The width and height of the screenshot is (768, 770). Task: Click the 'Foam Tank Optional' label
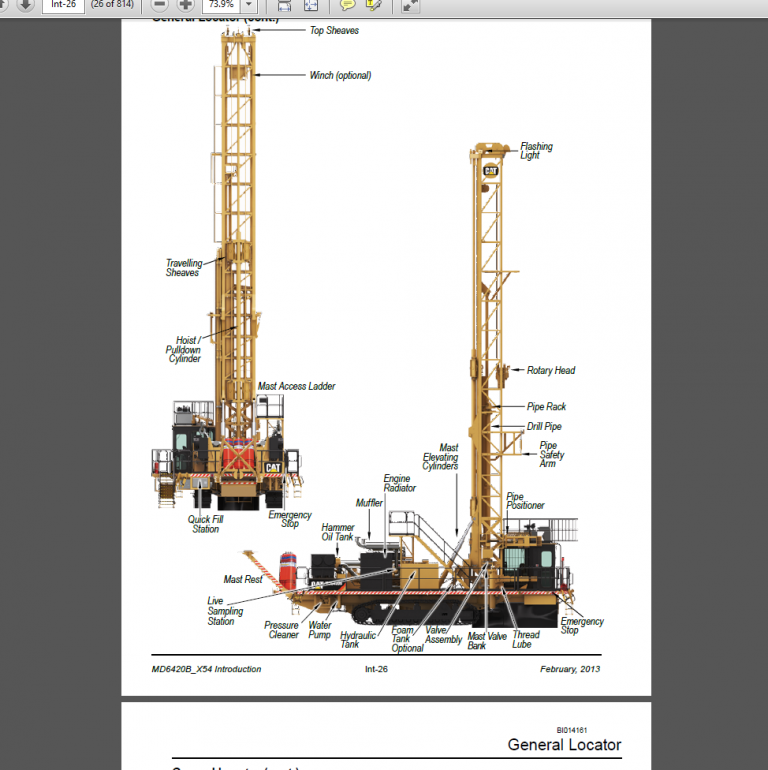(x=407, y=639)
